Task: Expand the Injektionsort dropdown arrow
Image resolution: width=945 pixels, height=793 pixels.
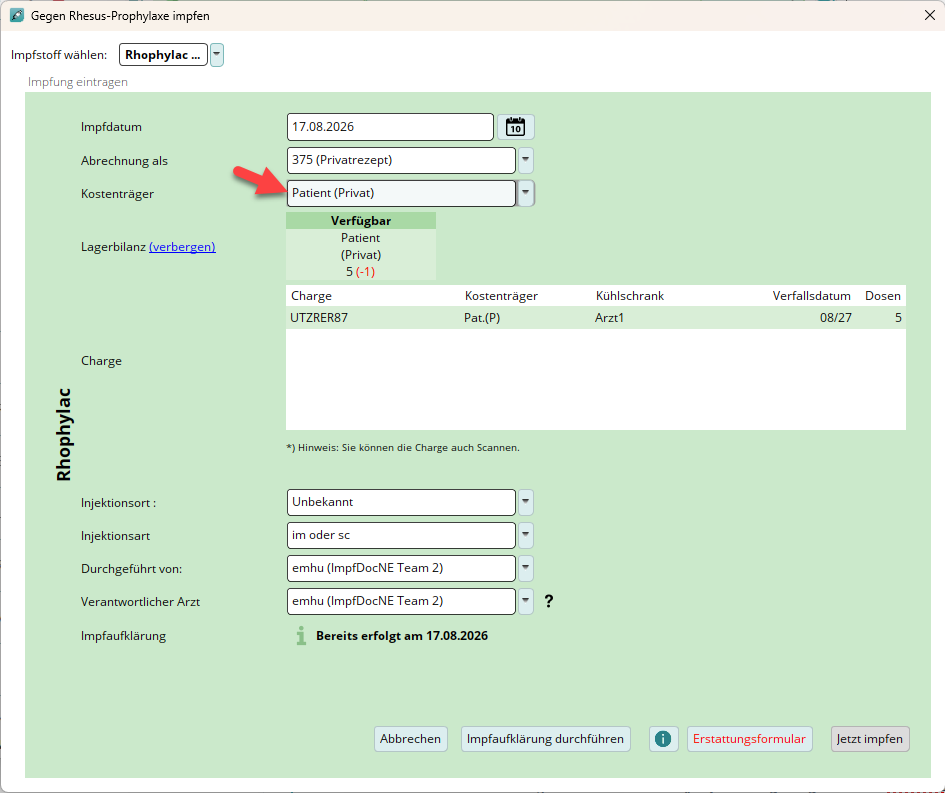Action: pyautogui.click(x=526, y=503)
